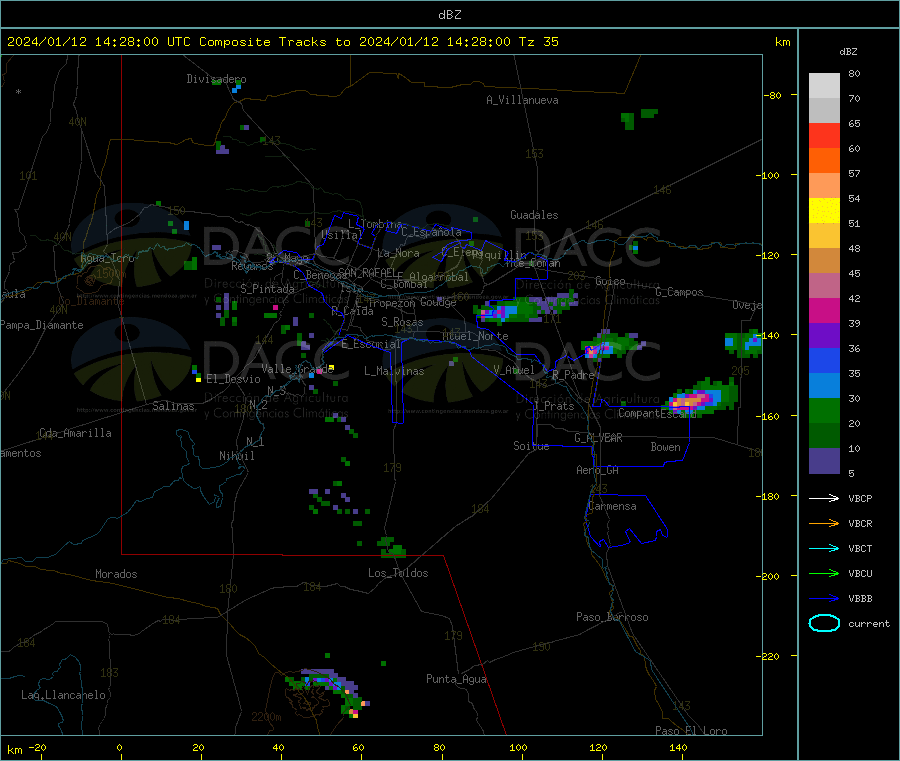The width and height of the screenshot is (900, 761).
Task: Click the Bowen location label
Action: point(666,447)
